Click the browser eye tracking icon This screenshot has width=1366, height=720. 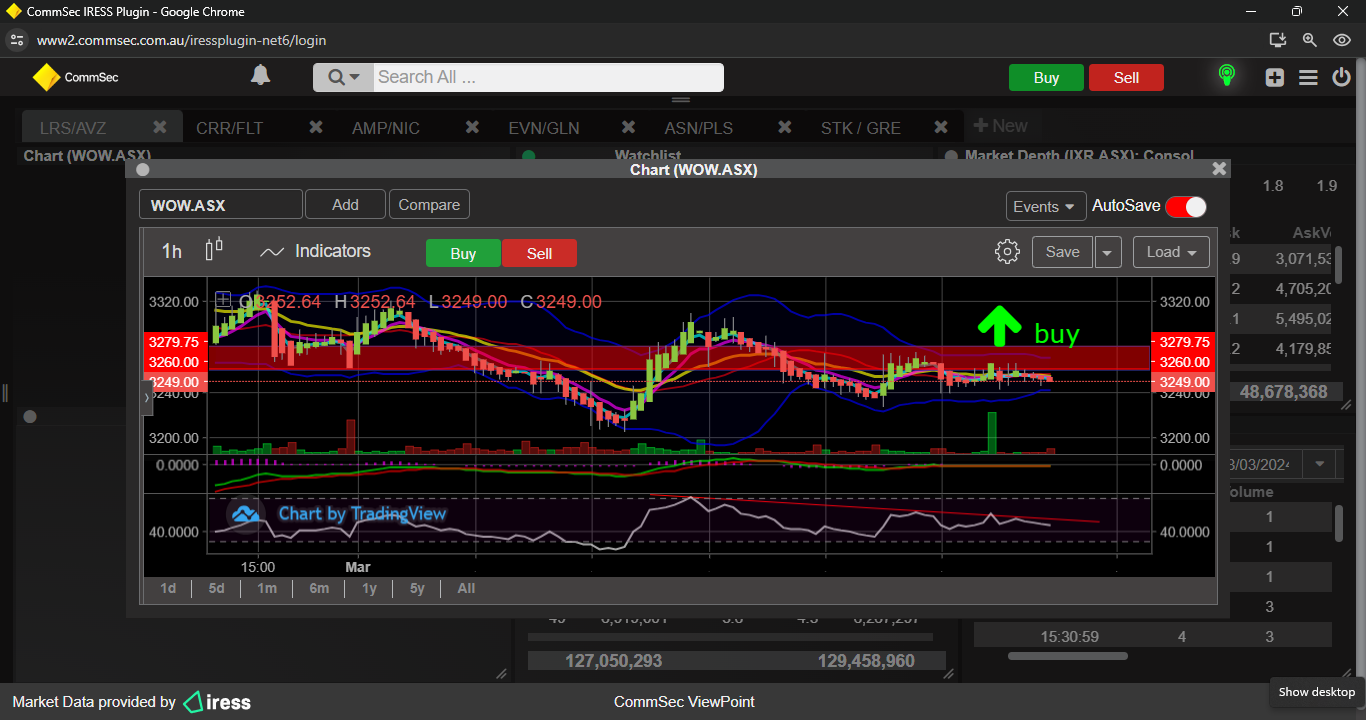(x=1342, y=40)
